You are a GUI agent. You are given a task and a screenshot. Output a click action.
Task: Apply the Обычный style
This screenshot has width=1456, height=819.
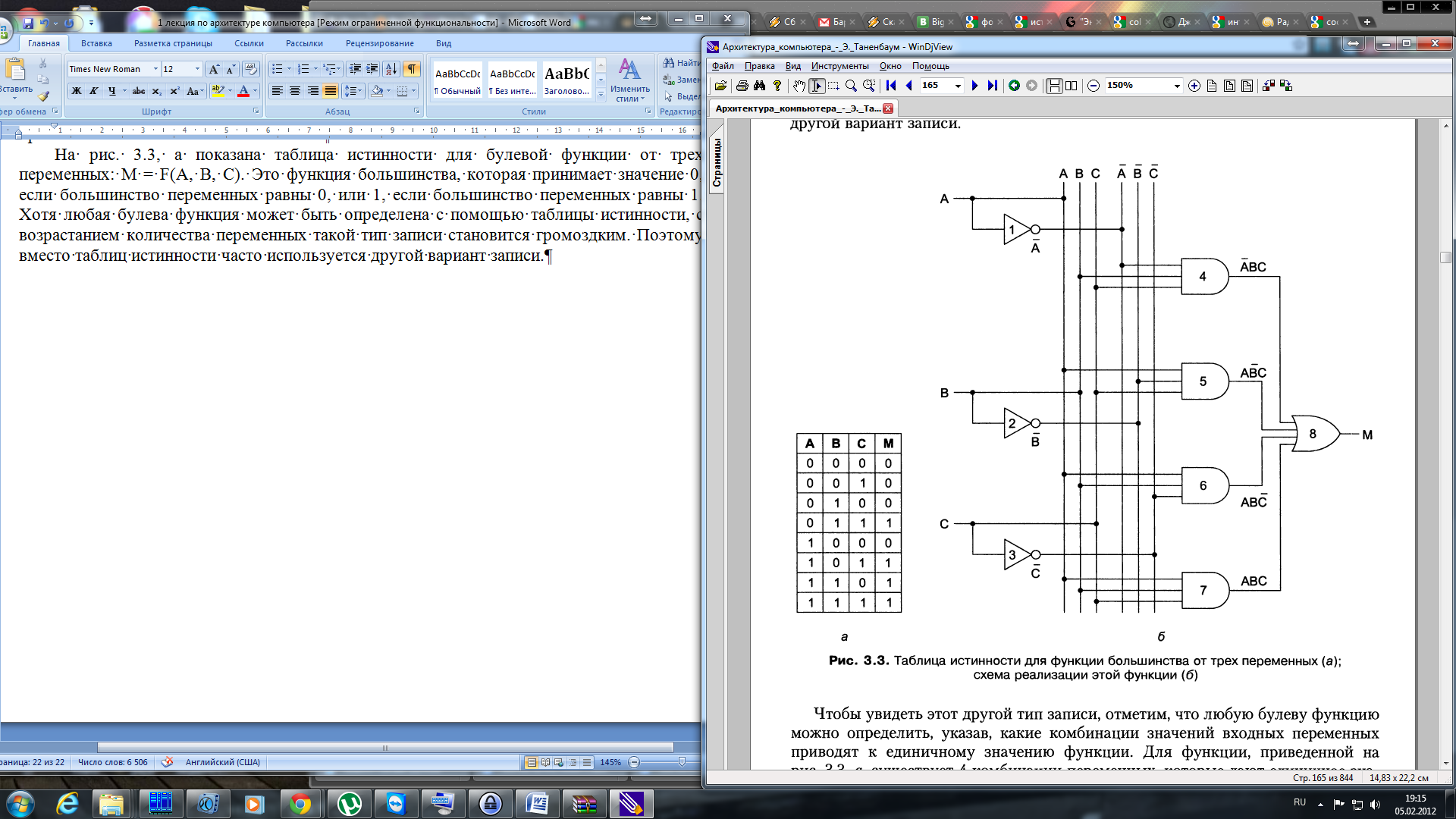(458, 81)
